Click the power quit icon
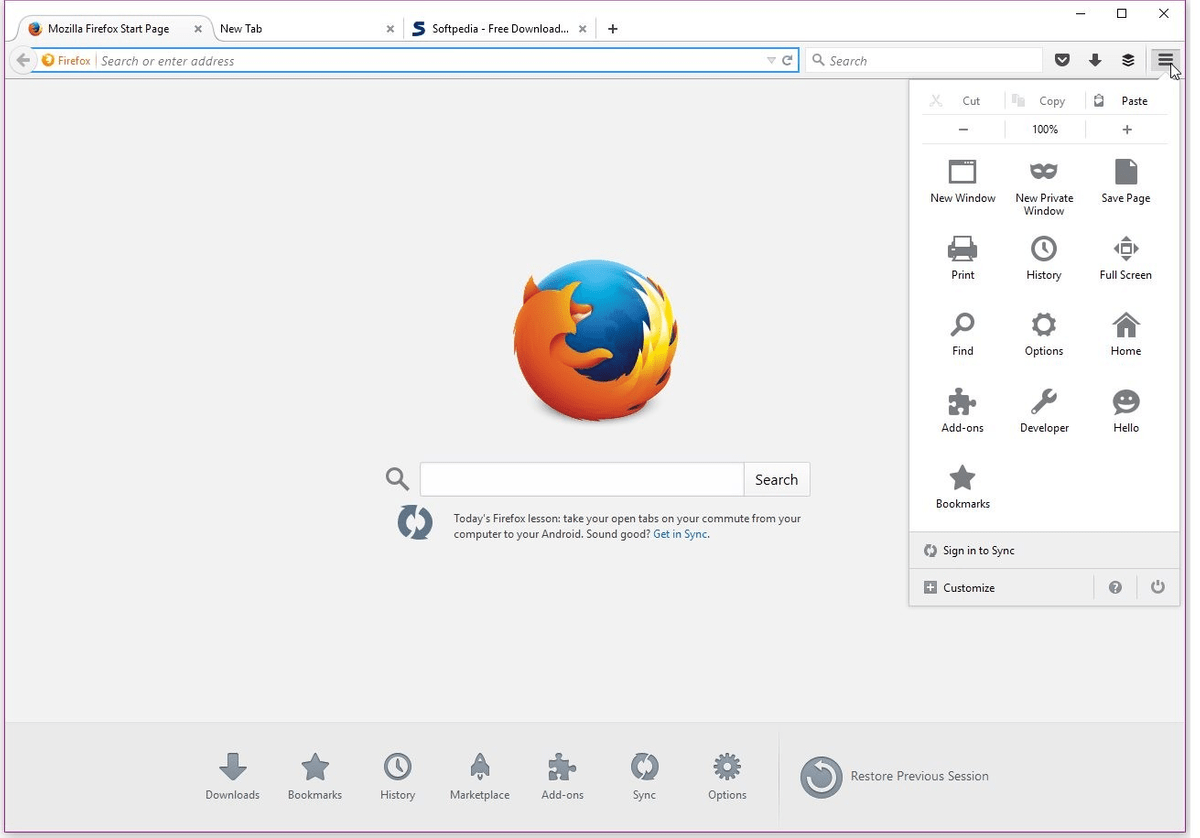 1157,588
